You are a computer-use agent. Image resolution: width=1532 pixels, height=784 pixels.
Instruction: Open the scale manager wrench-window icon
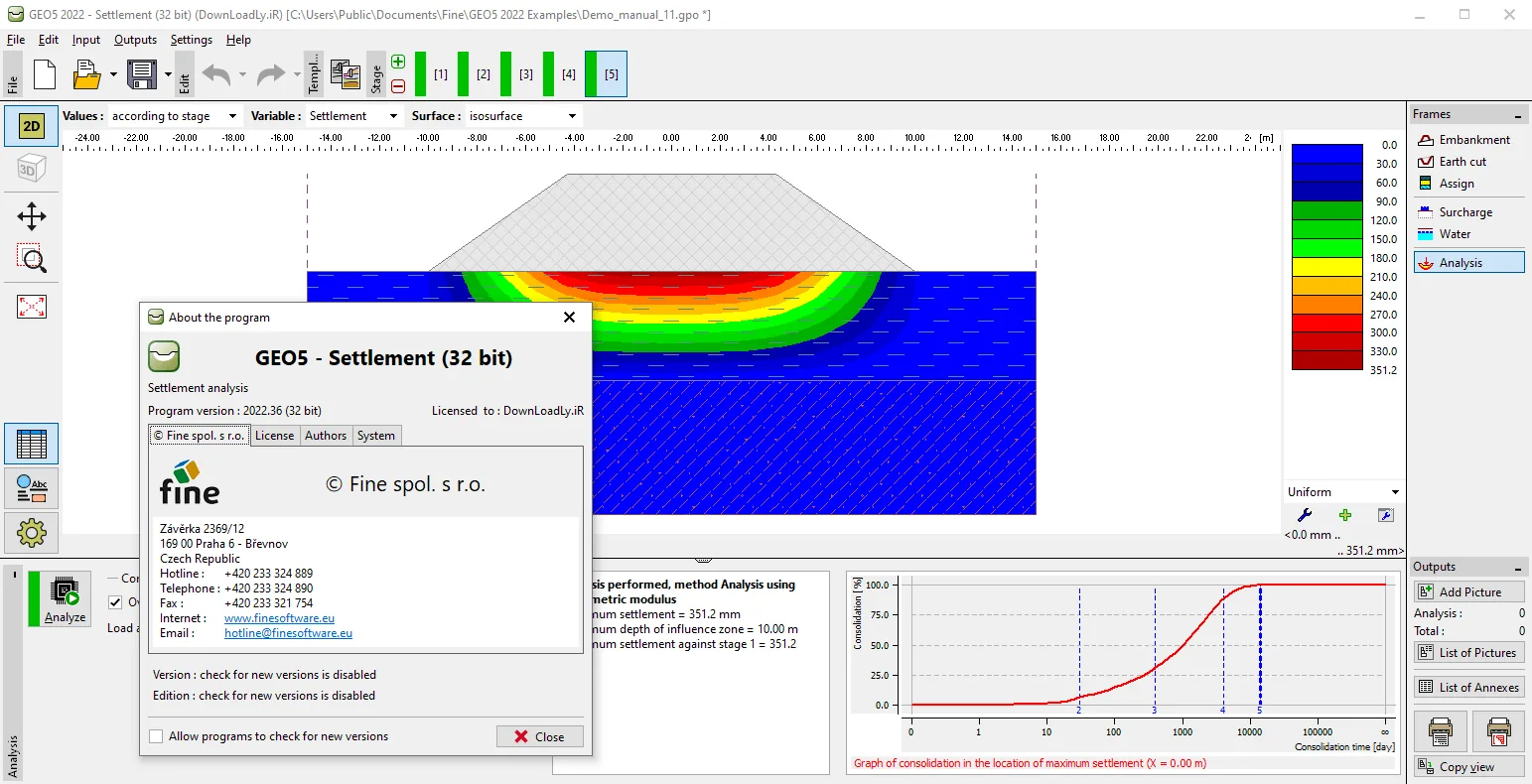point(1386,515)
